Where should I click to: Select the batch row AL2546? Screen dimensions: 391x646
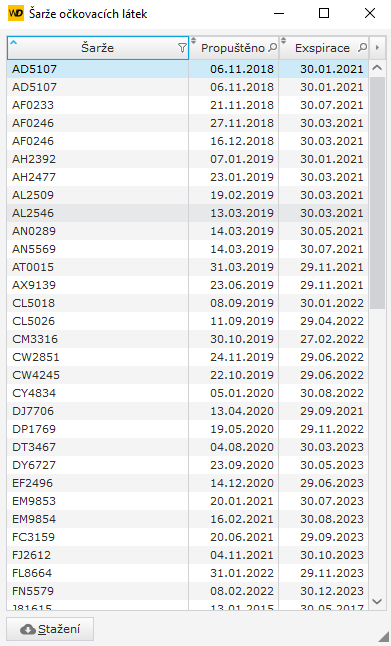[187, 213]
